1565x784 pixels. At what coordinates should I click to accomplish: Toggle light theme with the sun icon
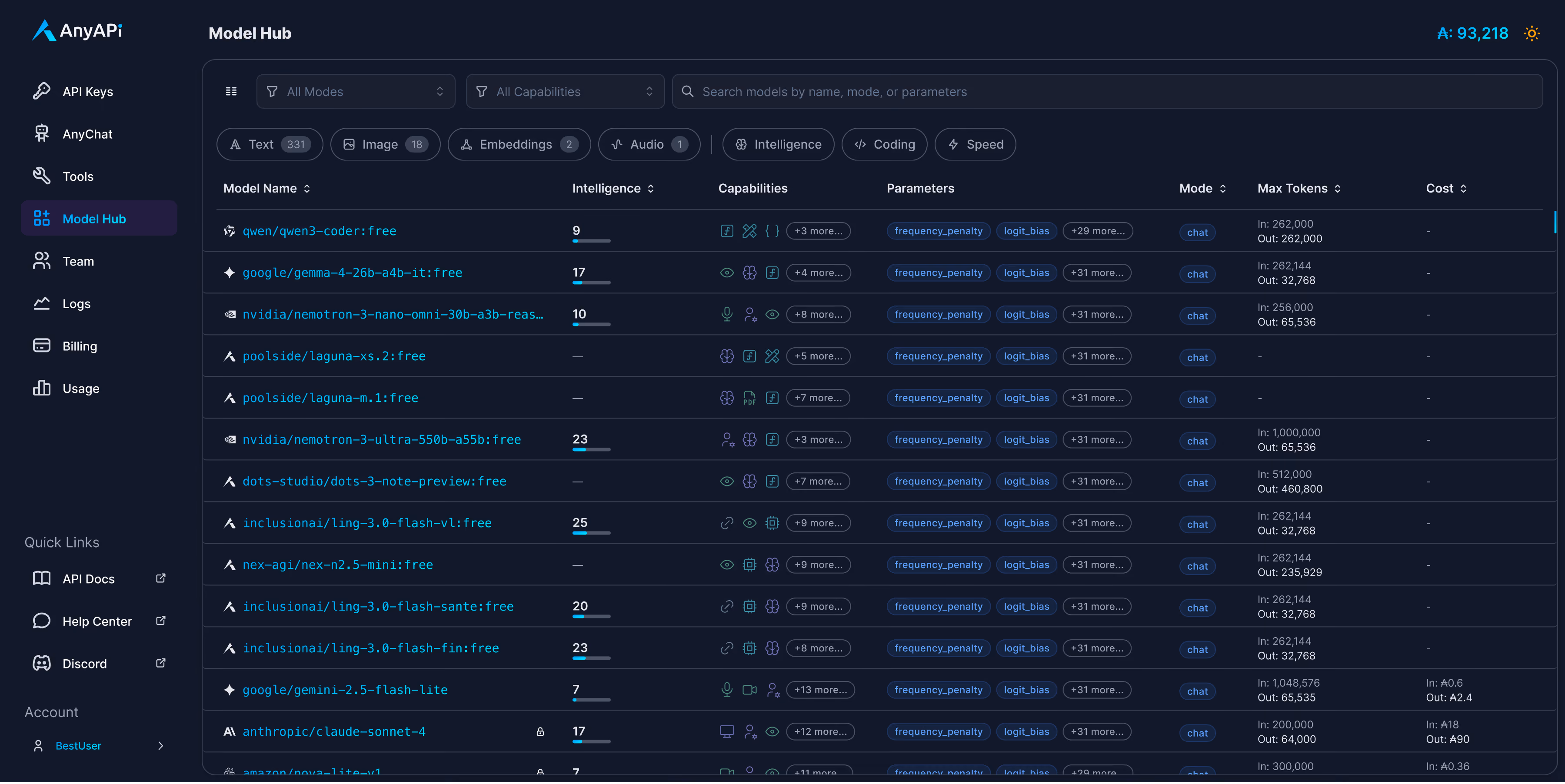click(1531, 33)
